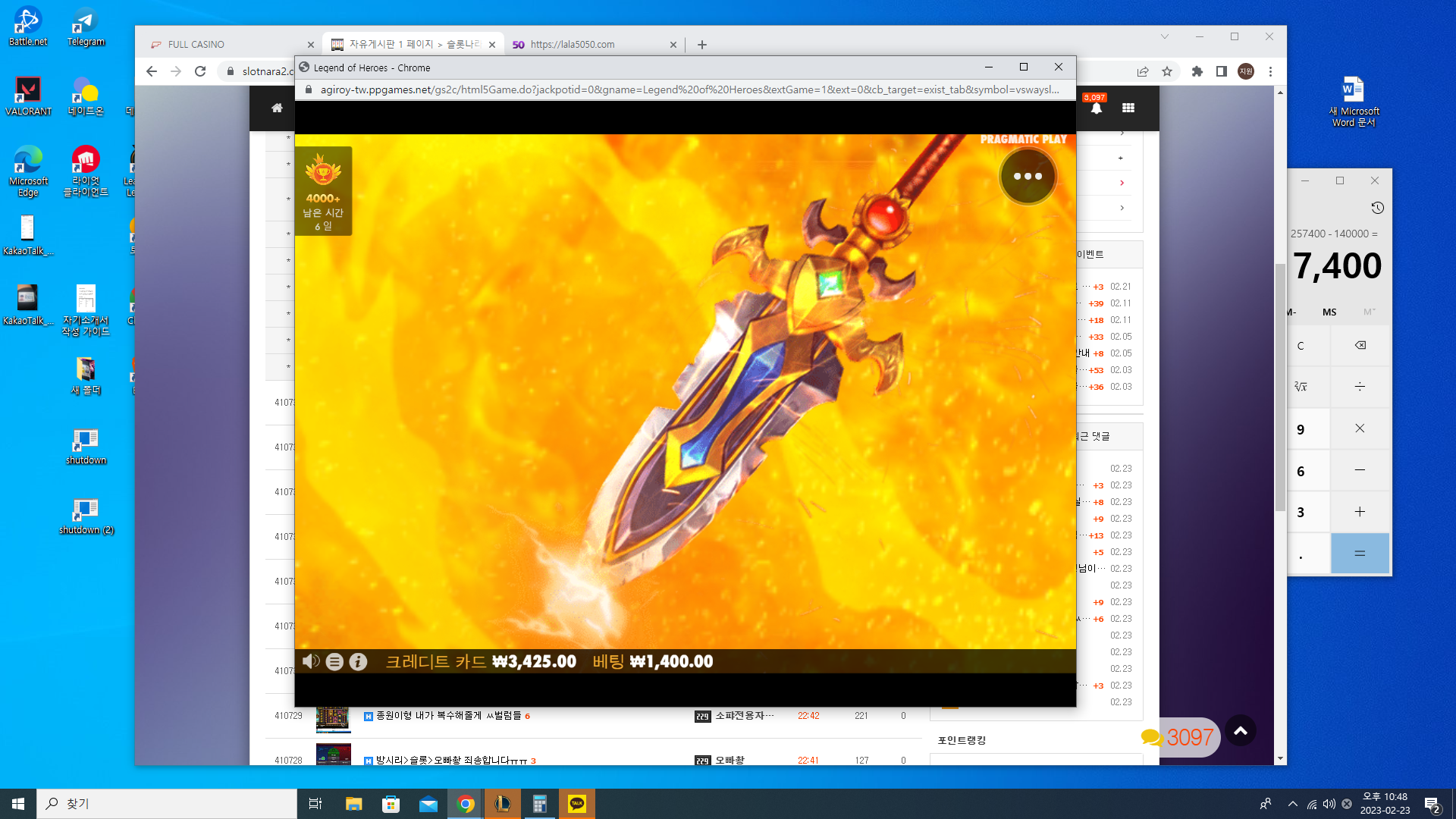The height and width of the screenshot is (819, 1456).
Task: Open the Chrome profile avatar
Action: pyautogui.click(x=1246, y=71)
